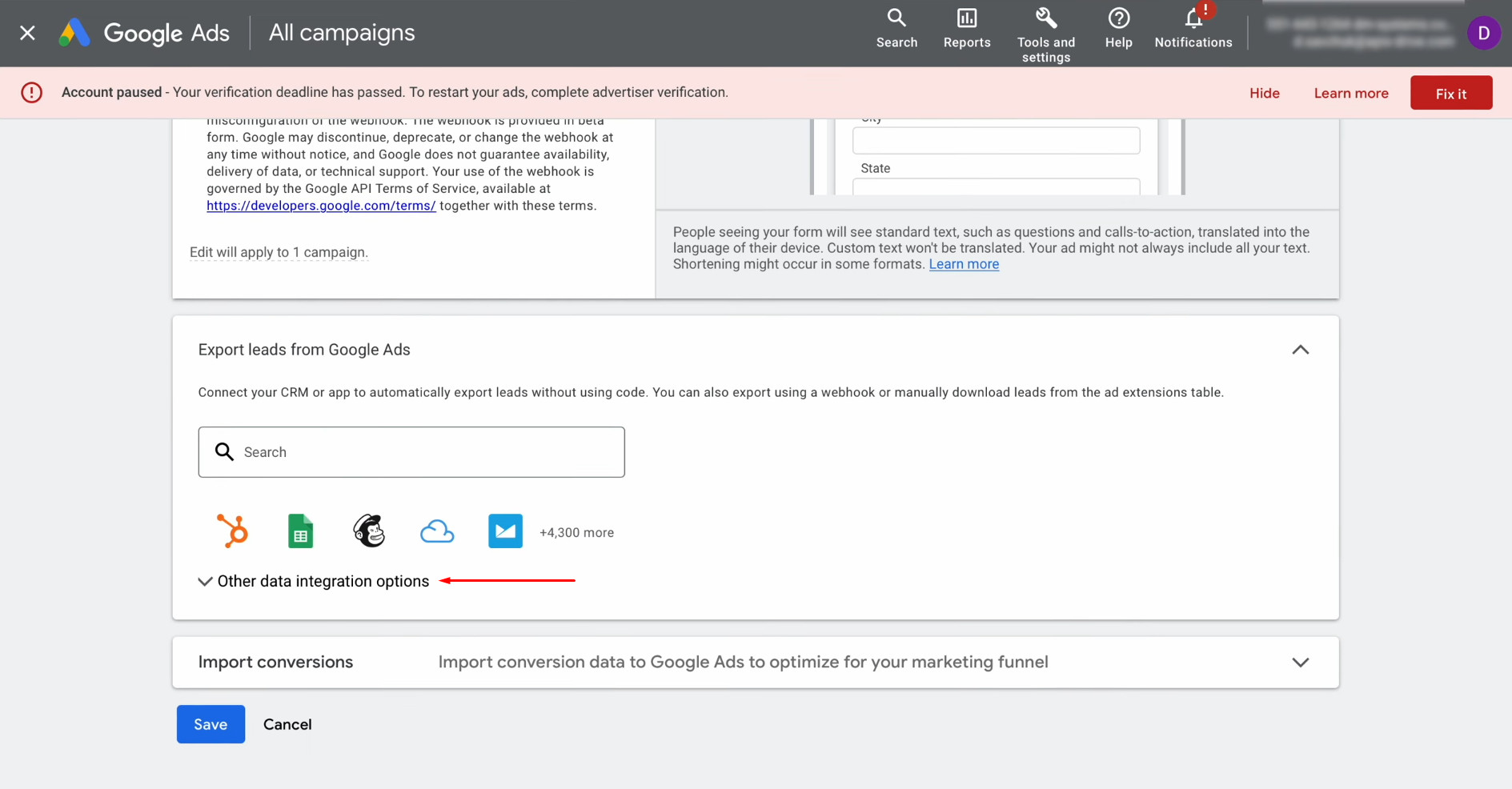
Task: Click the account paused warning icon
Action: point(32,93)
